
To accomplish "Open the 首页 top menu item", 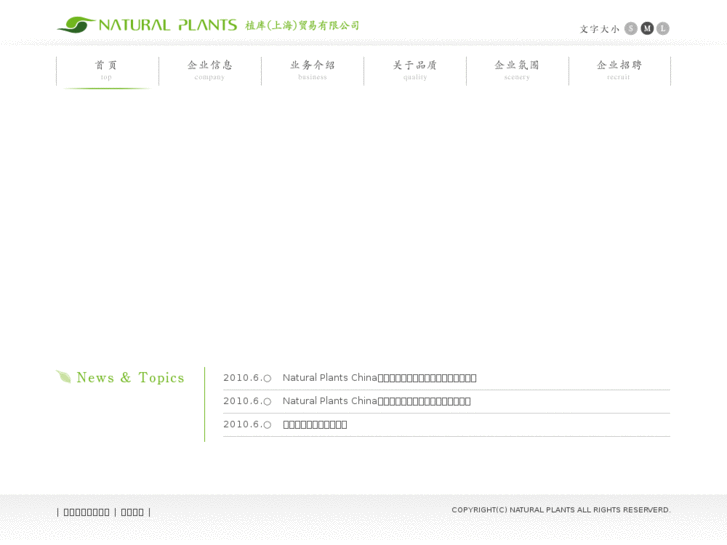I will [107, 71].
